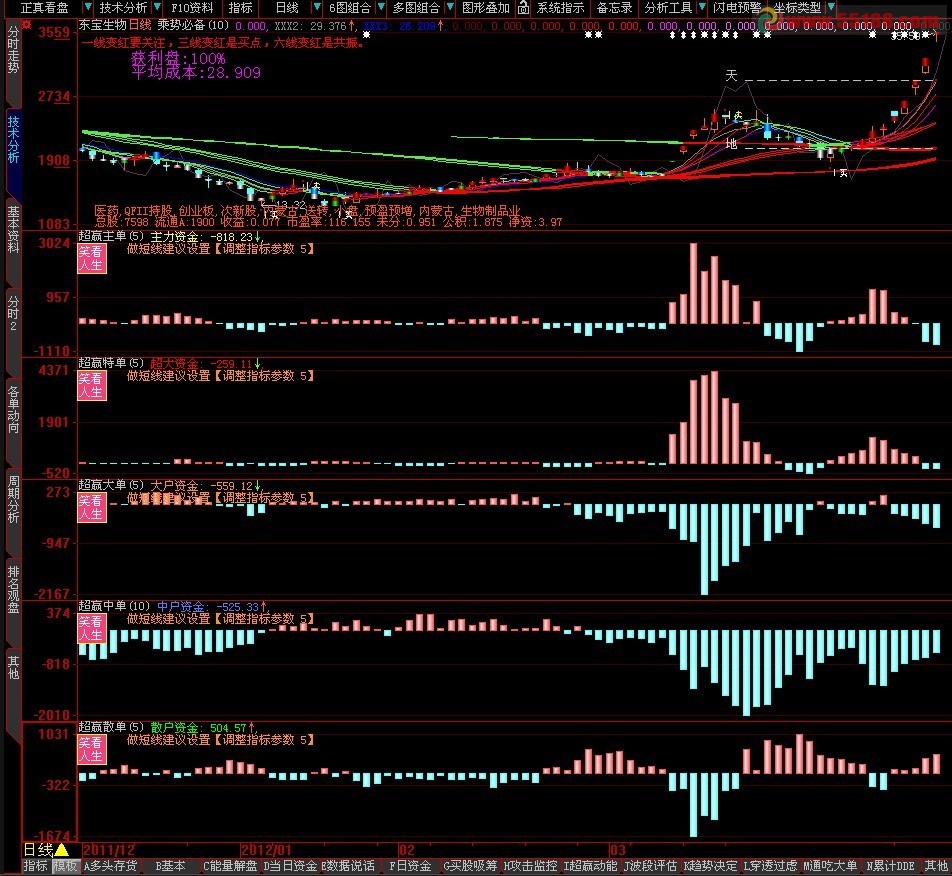Expand dropdown arrow beside toolbar 日线

tap(316, 7)
